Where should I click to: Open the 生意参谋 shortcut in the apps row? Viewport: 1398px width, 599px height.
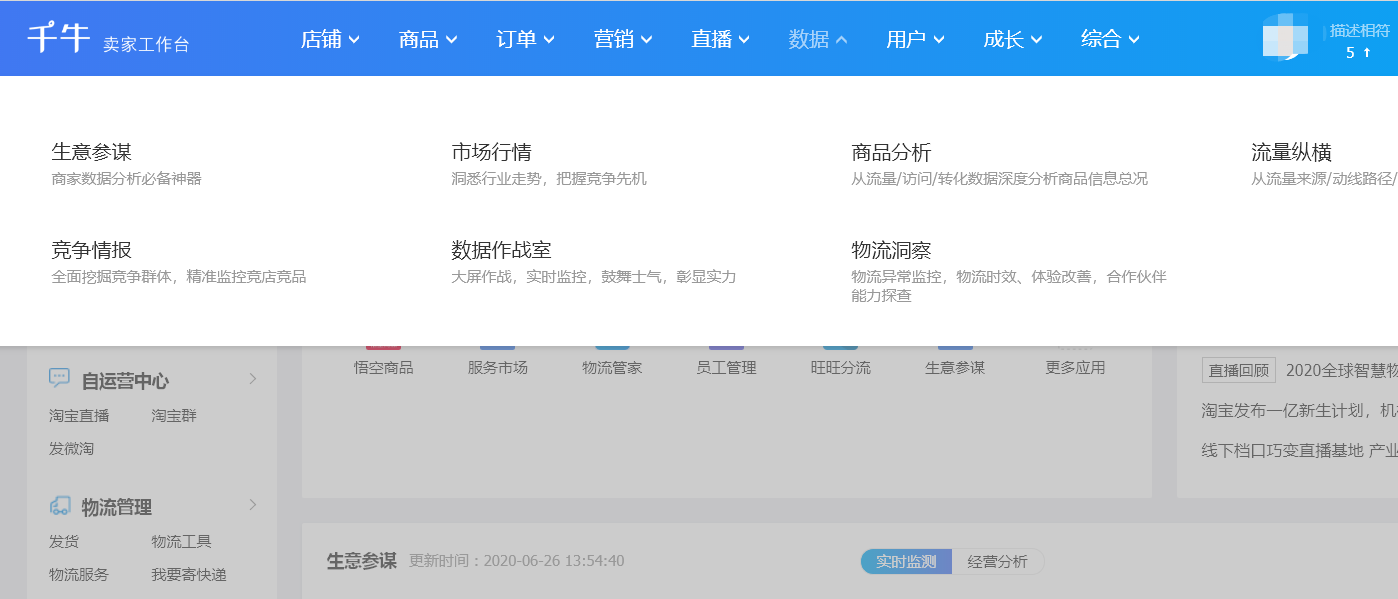955,367
